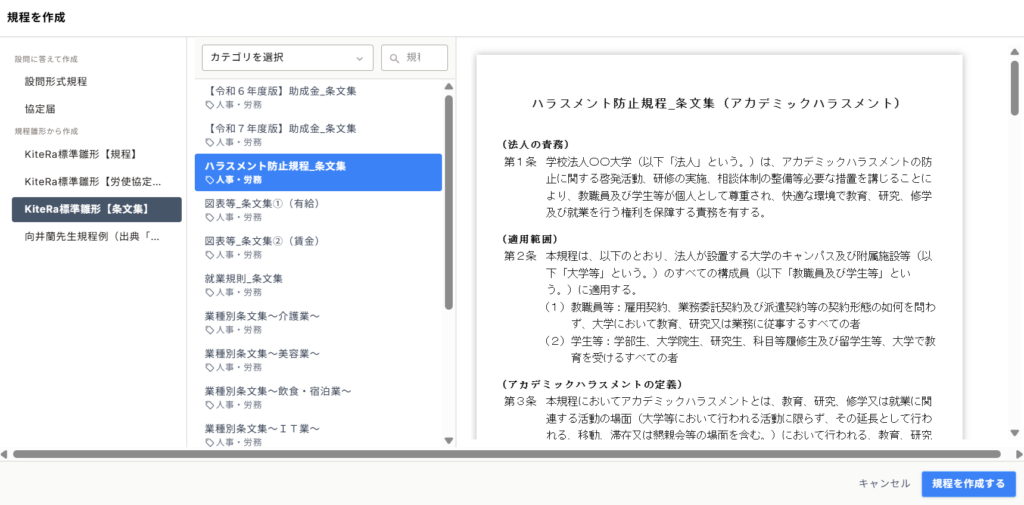Click tag icon under ハラスメント防止規程_条文集
Viewport: 1024px width, 505px height.
coord(210,180)
